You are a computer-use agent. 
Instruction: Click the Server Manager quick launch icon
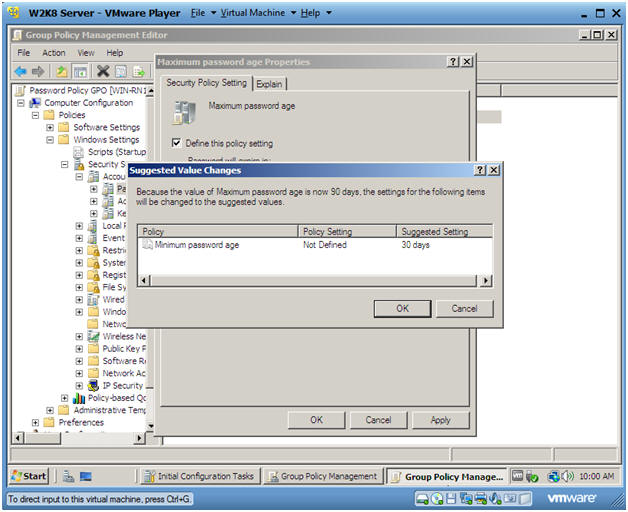pyautogui.click(x=68, y=476)
